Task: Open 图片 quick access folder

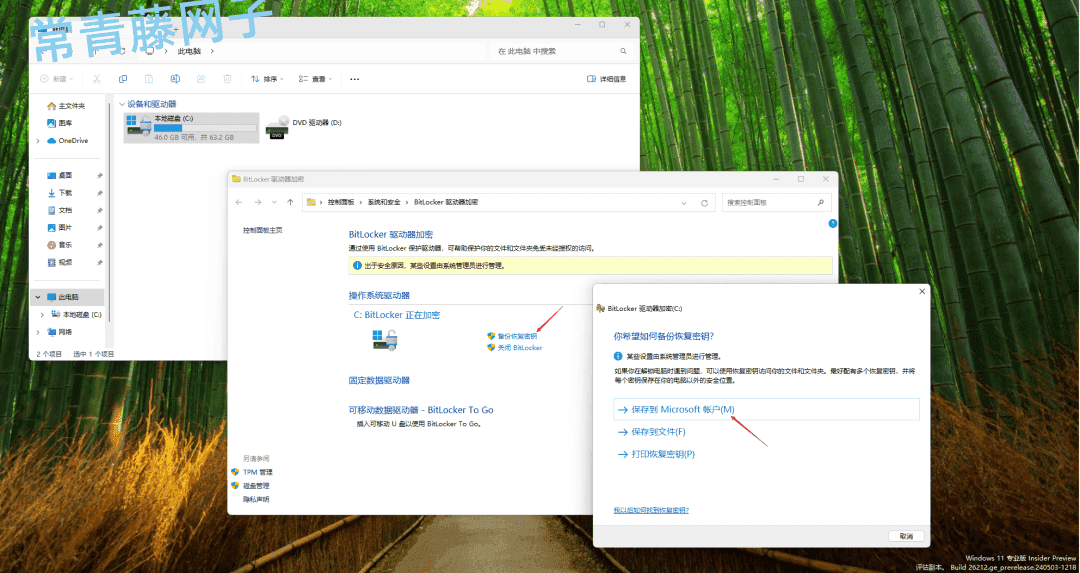Action: [60, 227]
